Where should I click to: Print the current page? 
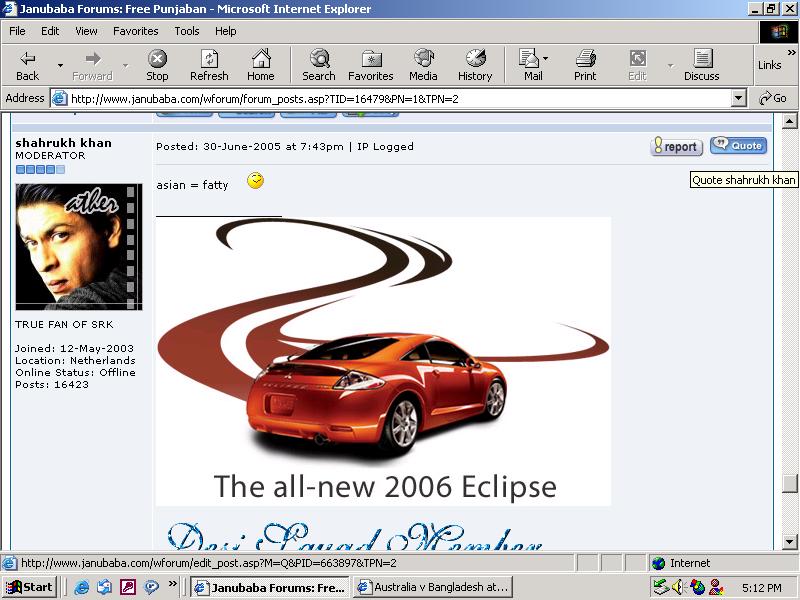coord(585,65)
